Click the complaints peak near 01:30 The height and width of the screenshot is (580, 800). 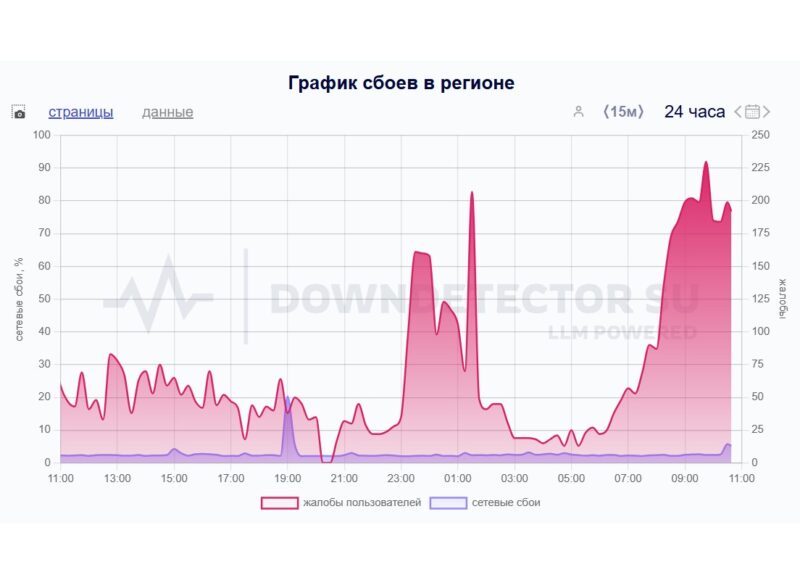tap(472, 193)
